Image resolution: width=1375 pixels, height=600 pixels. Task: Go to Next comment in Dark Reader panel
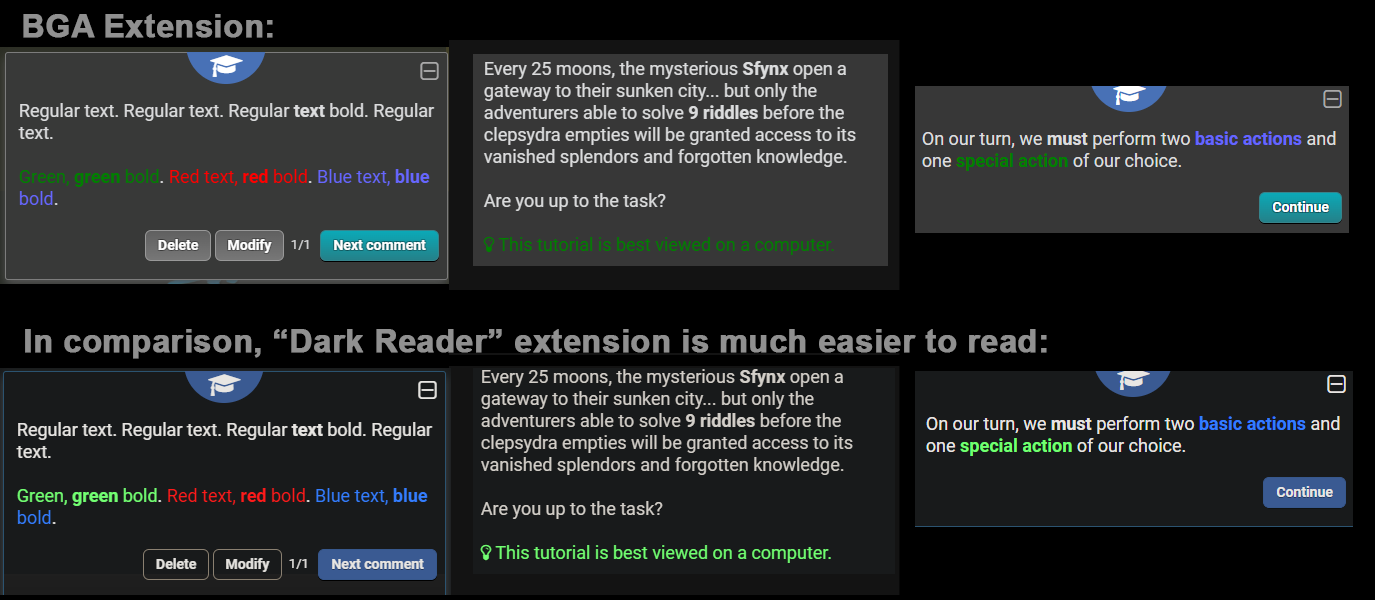[377, 564]
